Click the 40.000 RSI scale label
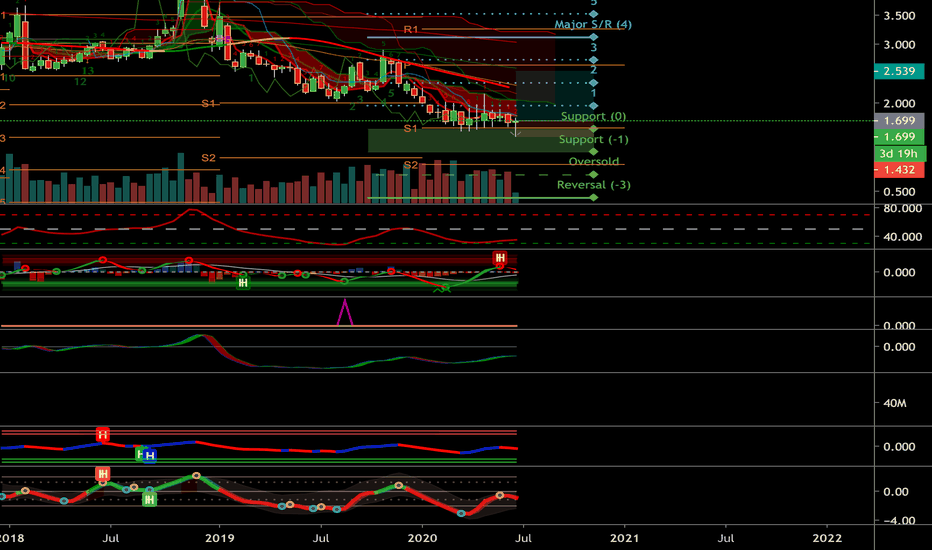 coord(902,237)
